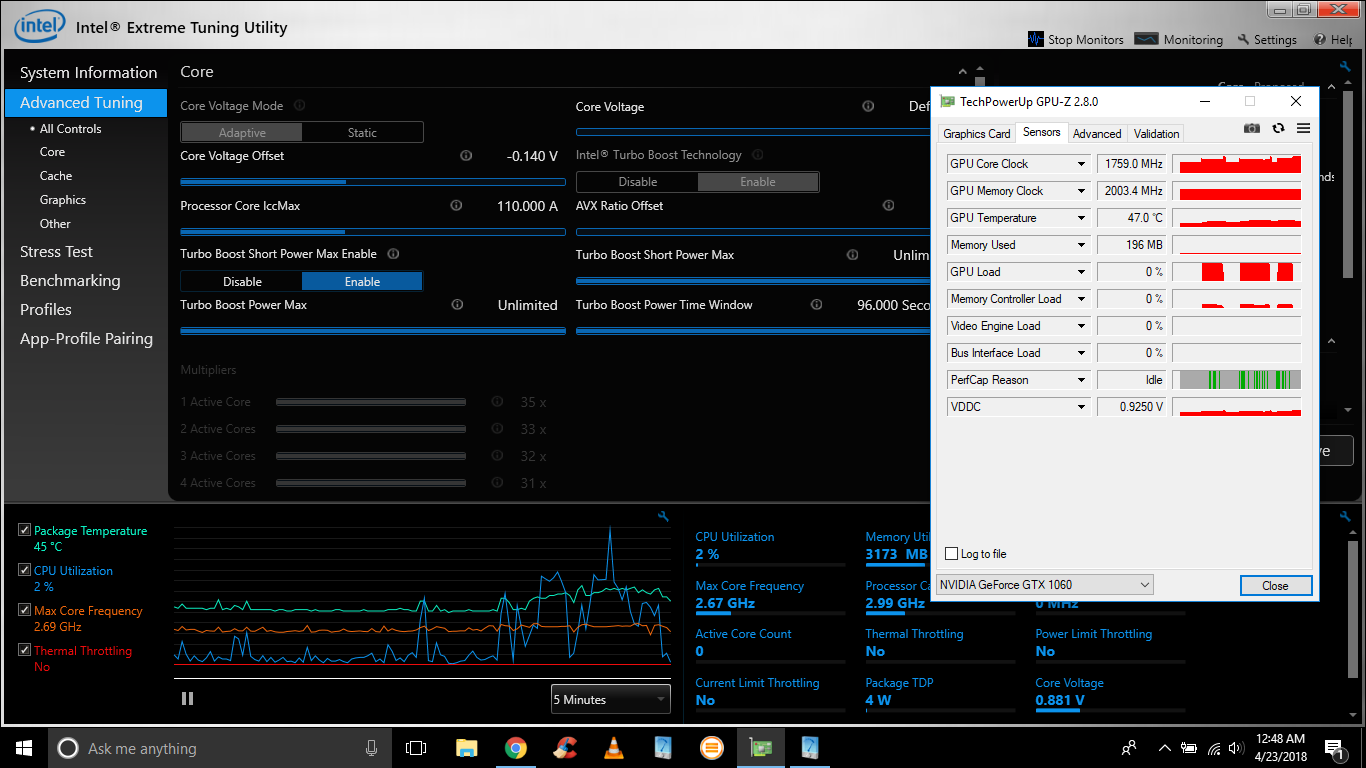The height and width of the screenshot is (768, 1366).
Task: Open Profiles section
Action: 46,310
